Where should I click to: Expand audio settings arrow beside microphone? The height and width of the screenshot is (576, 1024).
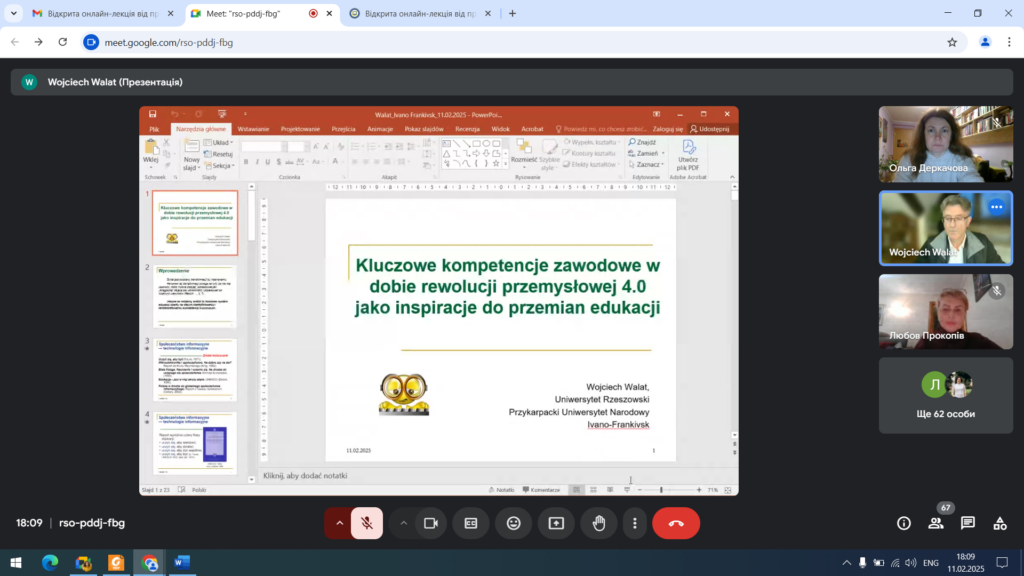pyautogui.click(x=339, y=523)
